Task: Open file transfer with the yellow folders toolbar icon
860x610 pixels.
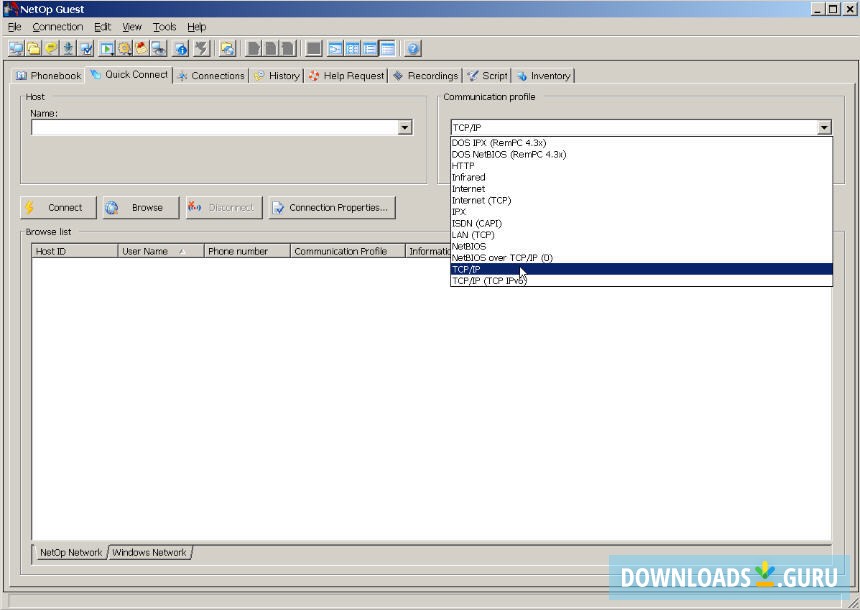Action: [x=34, y=49]
